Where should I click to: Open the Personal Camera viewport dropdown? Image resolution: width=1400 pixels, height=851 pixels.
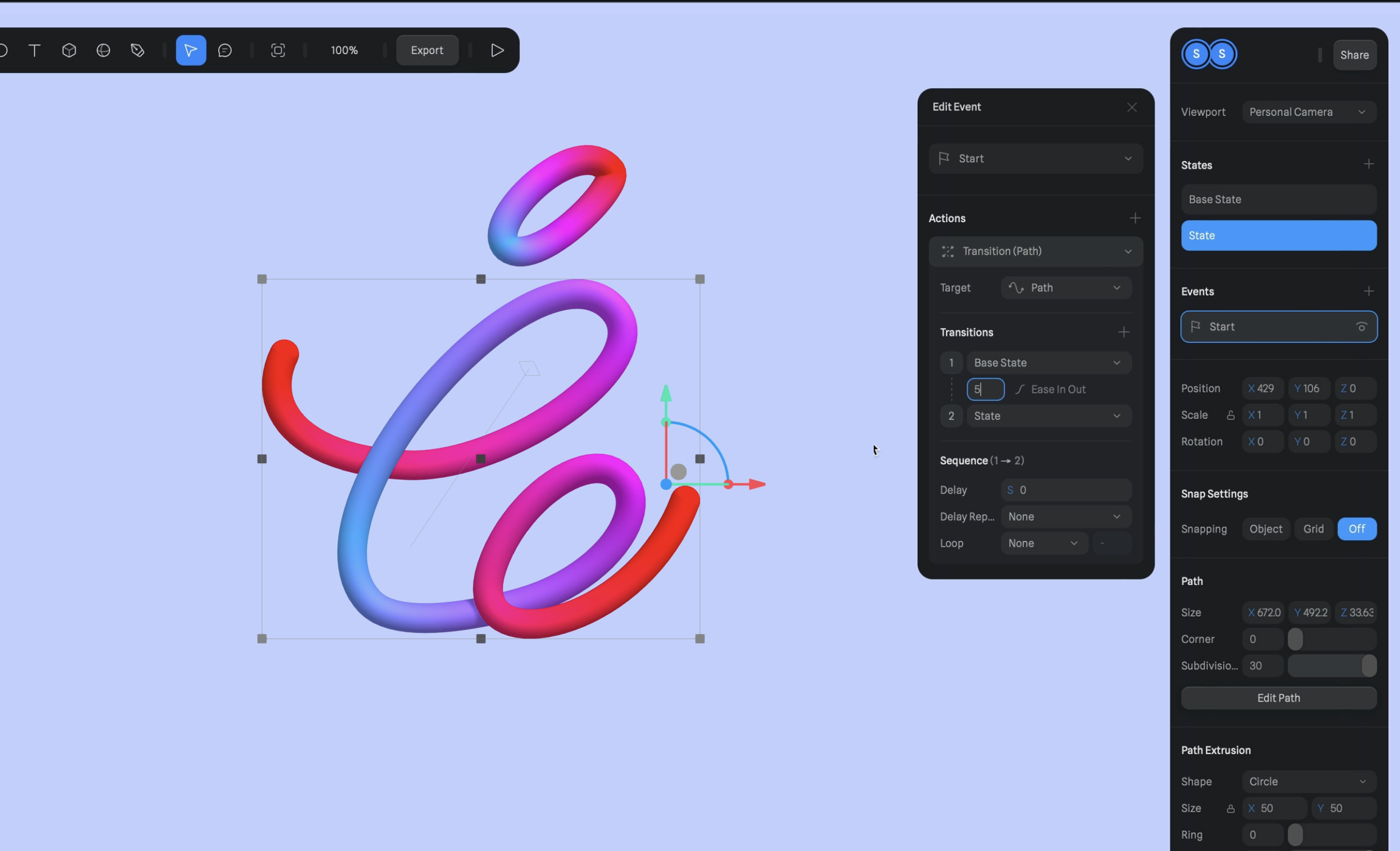[x=1308, y=111]
